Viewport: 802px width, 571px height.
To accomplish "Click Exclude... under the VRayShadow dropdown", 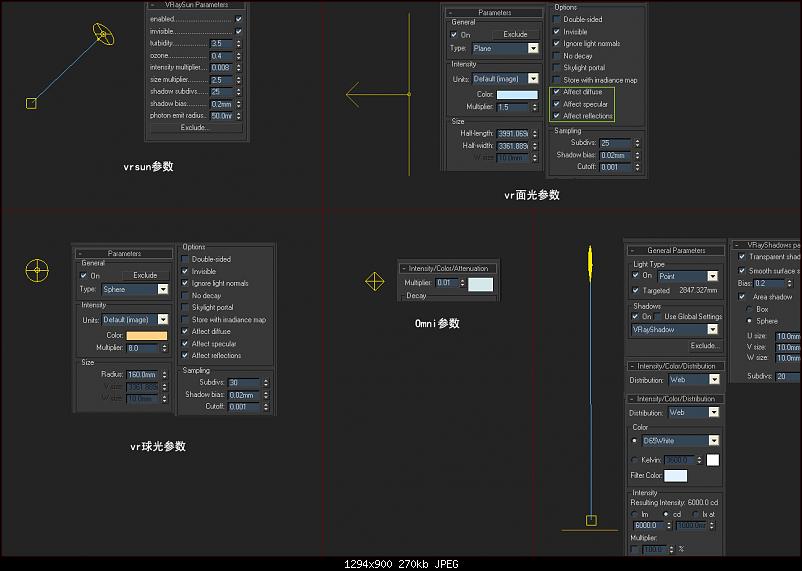I will pos(704,346).
